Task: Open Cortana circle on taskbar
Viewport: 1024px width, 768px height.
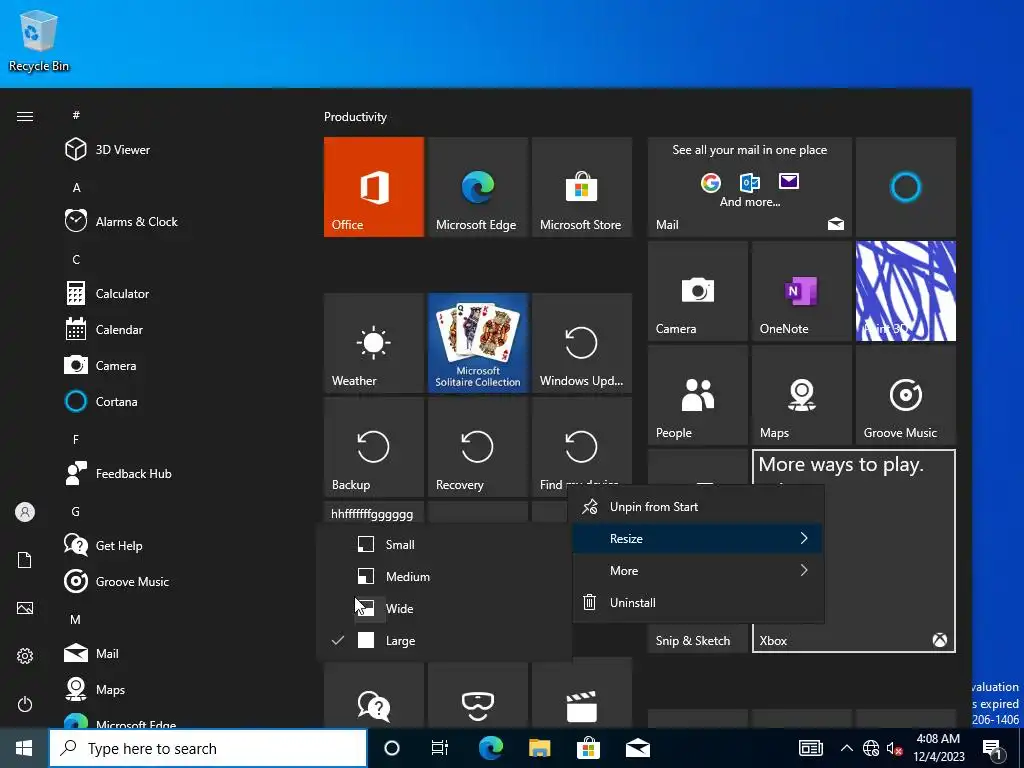Action: [392, 748]
